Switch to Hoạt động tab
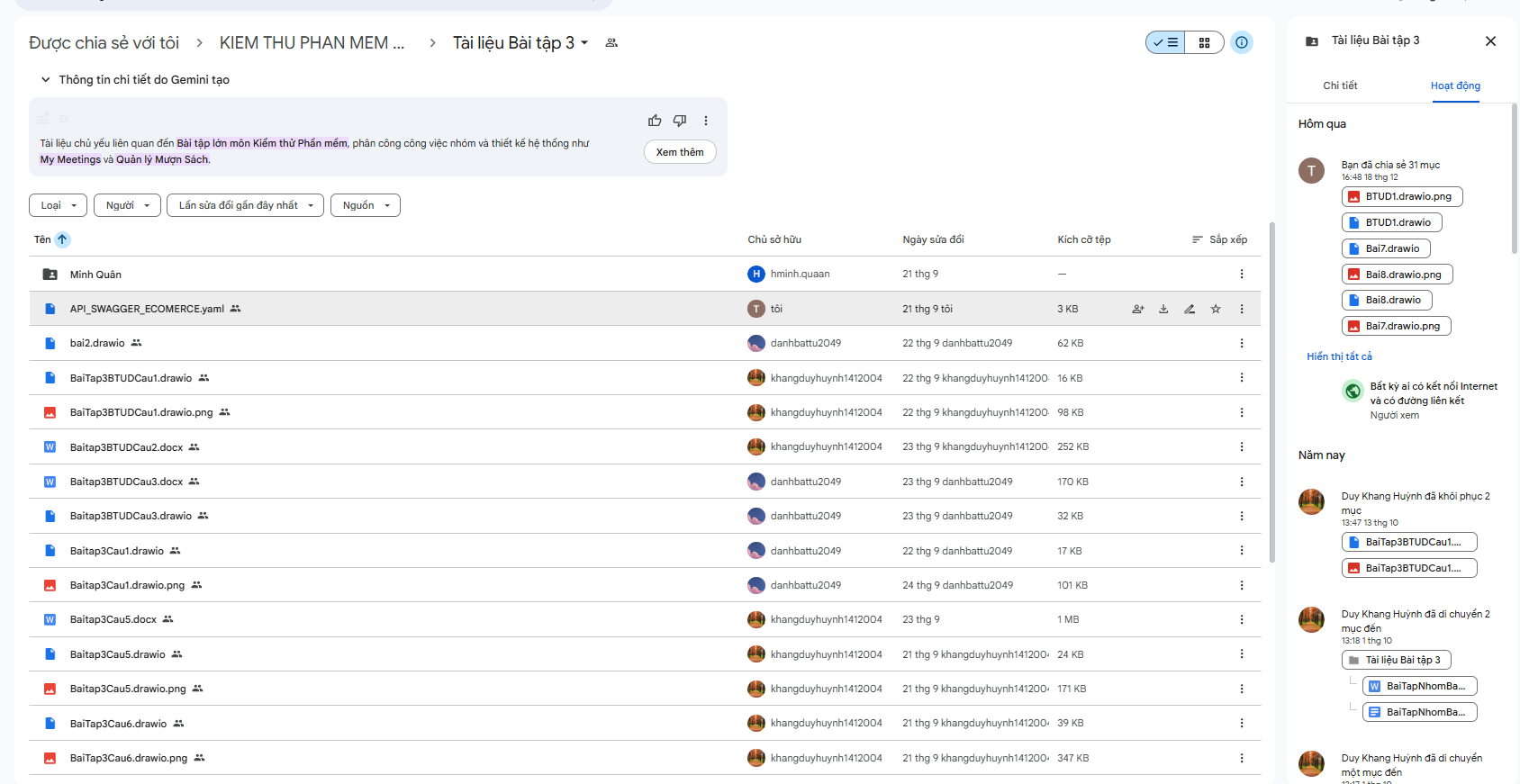Viewport: 1520px width, 784px height. [1455, 86]
